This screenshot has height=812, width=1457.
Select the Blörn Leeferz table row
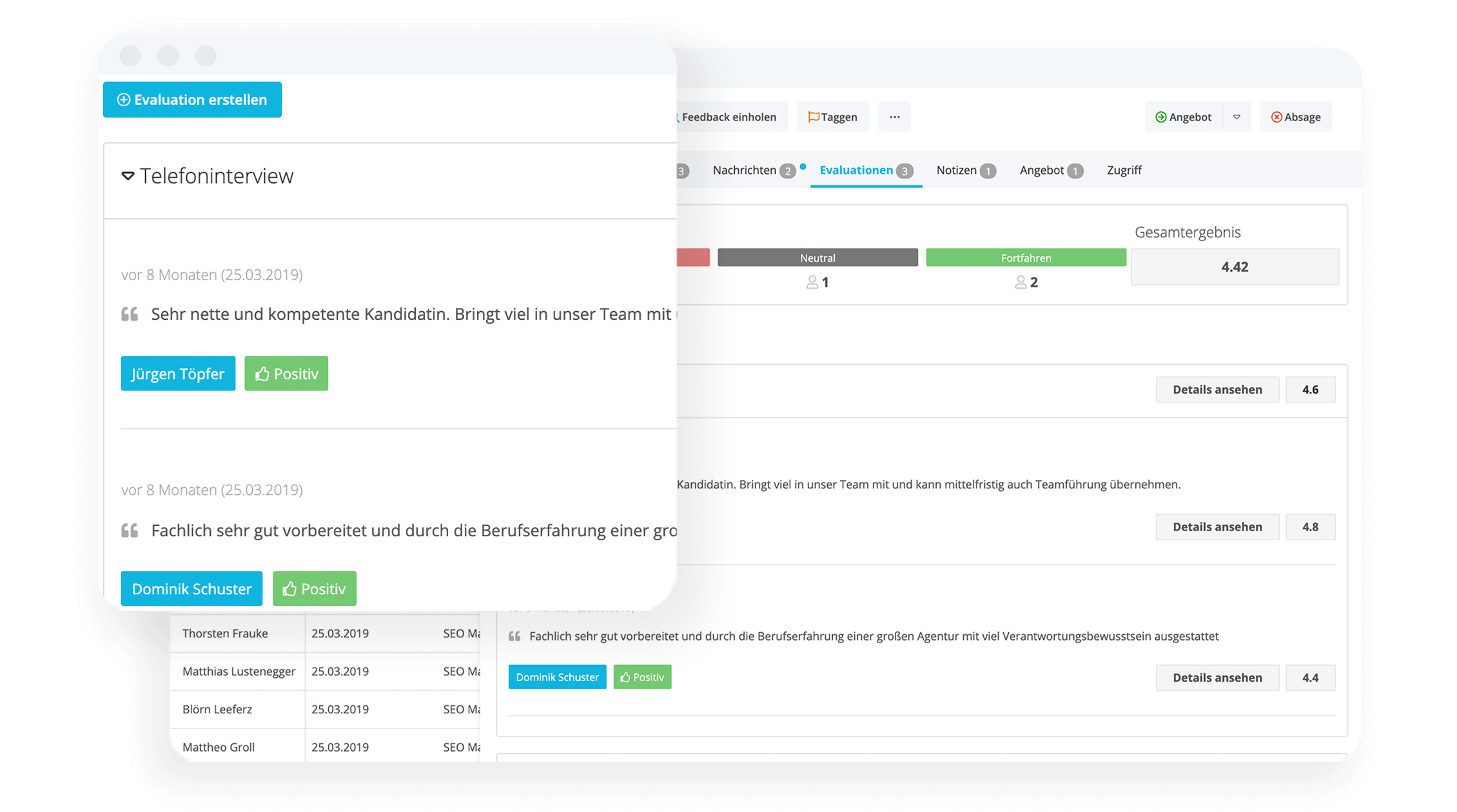point(325,710)
